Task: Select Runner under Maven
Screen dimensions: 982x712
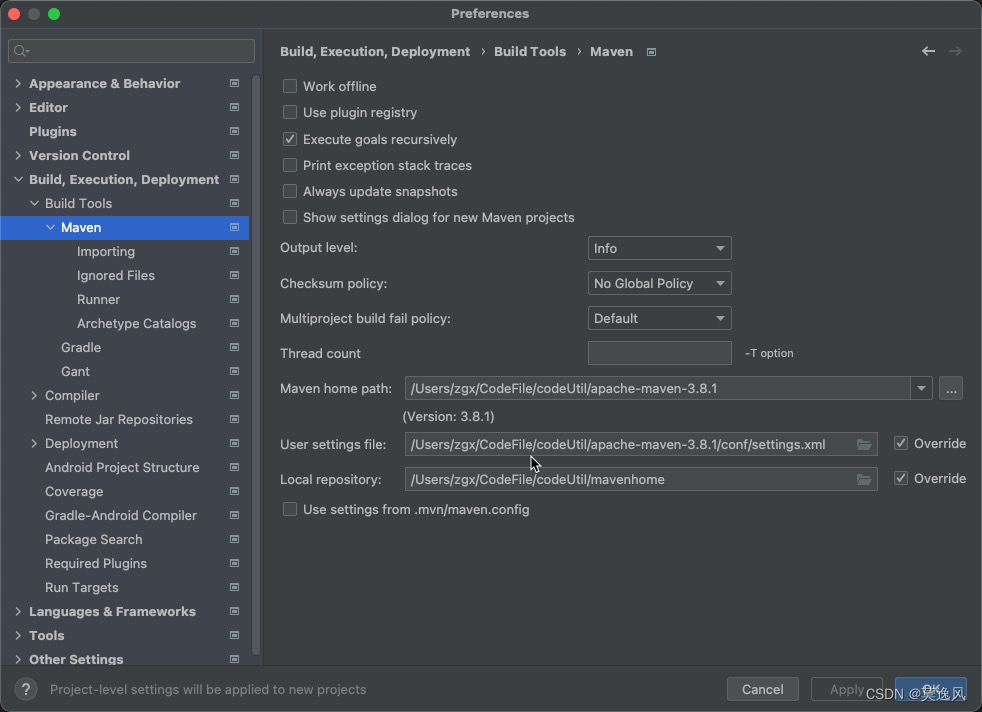Action: [98, 299]
